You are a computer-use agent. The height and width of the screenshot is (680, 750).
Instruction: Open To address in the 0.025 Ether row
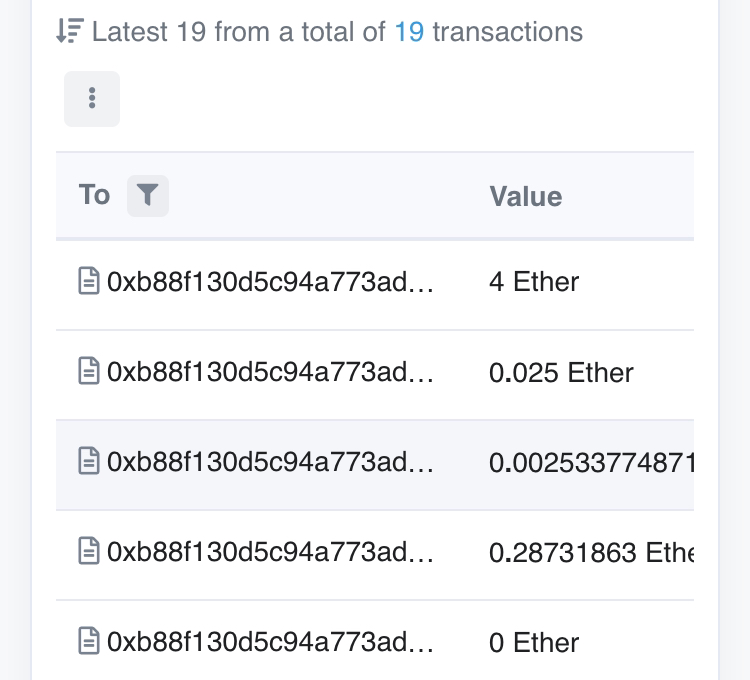tap(270, 372)
